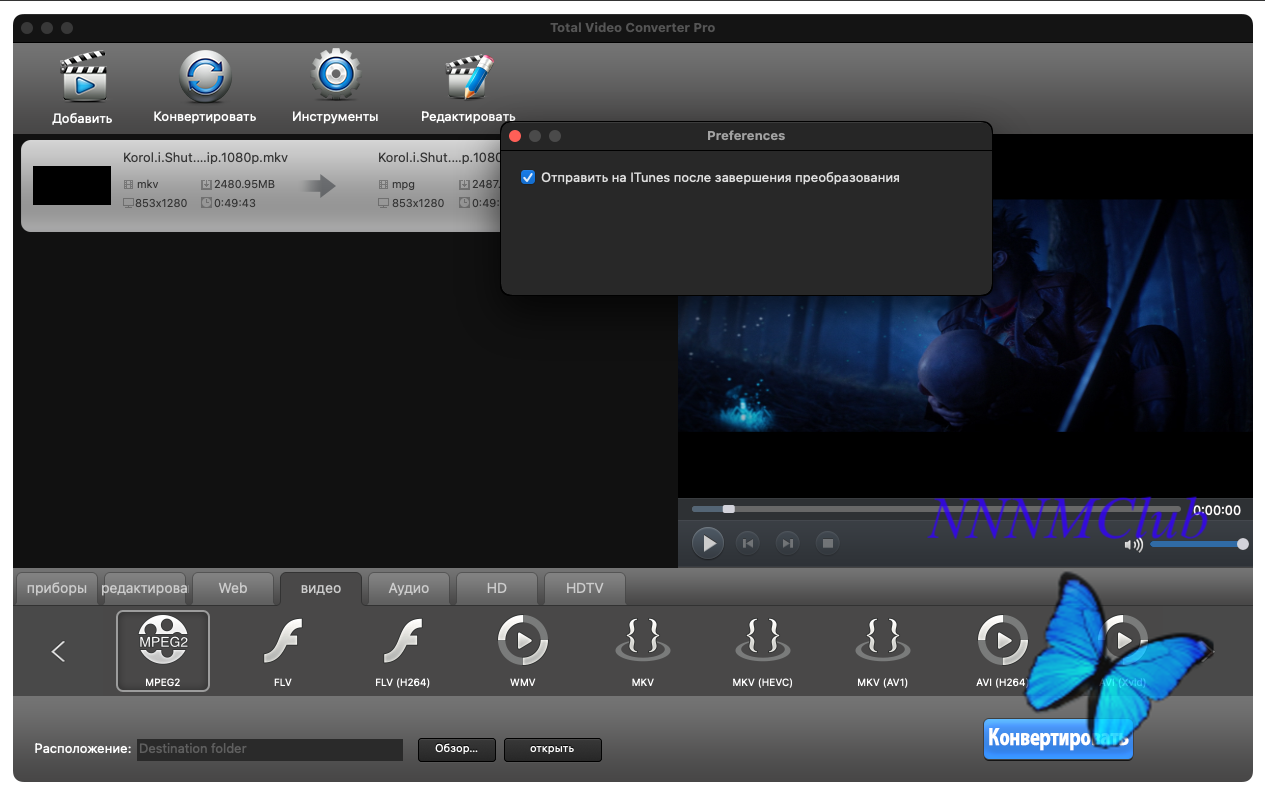Switch to the HDTV tab
The height and width of the screenshot is (794, 1265).
585,588
